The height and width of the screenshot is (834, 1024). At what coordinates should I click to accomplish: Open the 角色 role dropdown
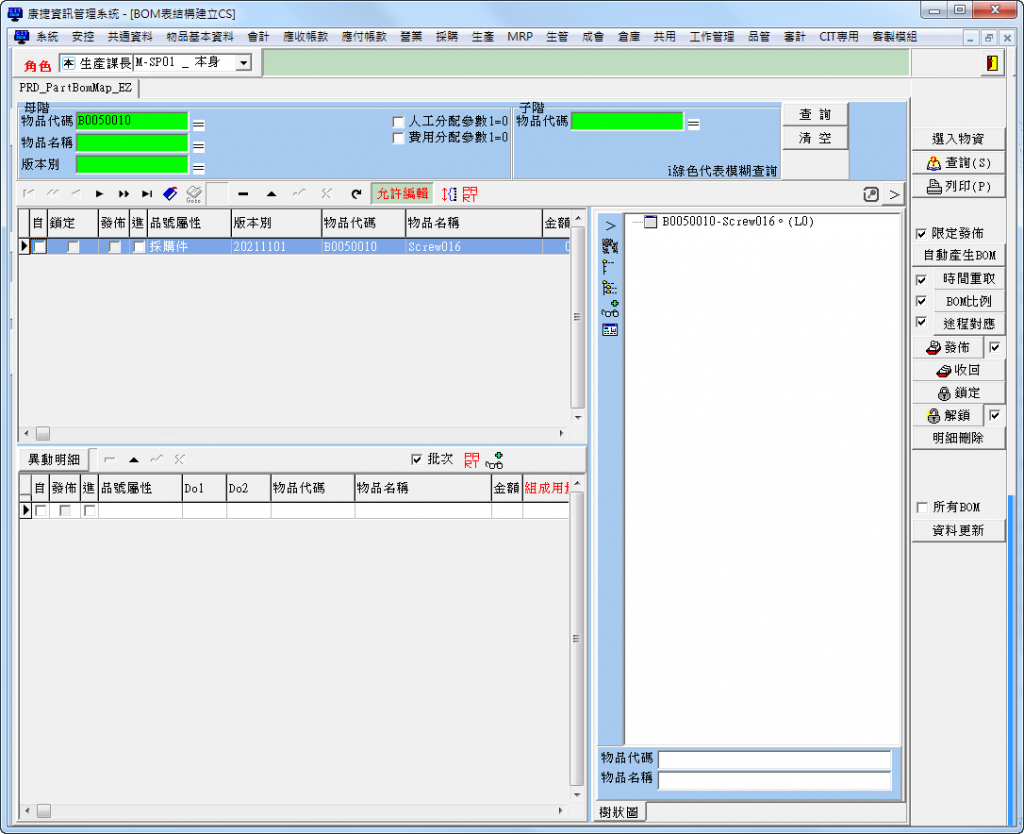[x=243, y=63]
